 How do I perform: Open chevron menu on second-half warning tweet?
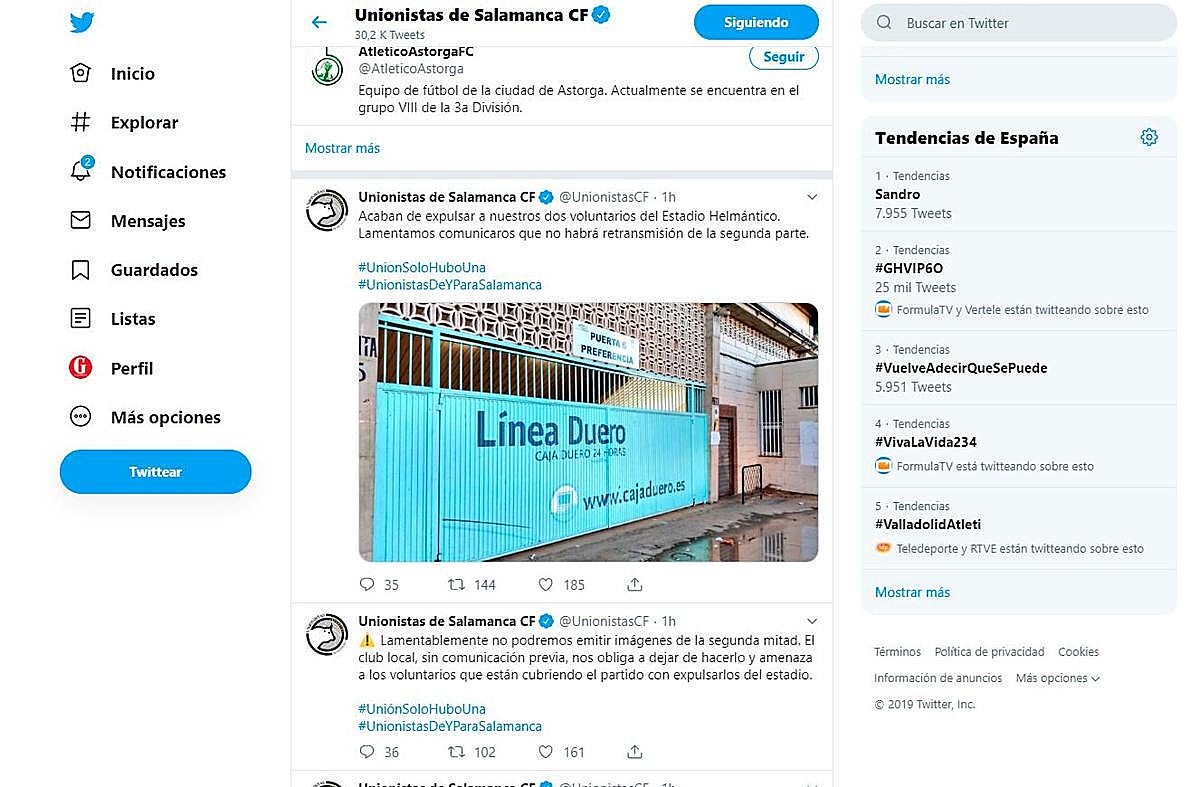tap(812, 621)
